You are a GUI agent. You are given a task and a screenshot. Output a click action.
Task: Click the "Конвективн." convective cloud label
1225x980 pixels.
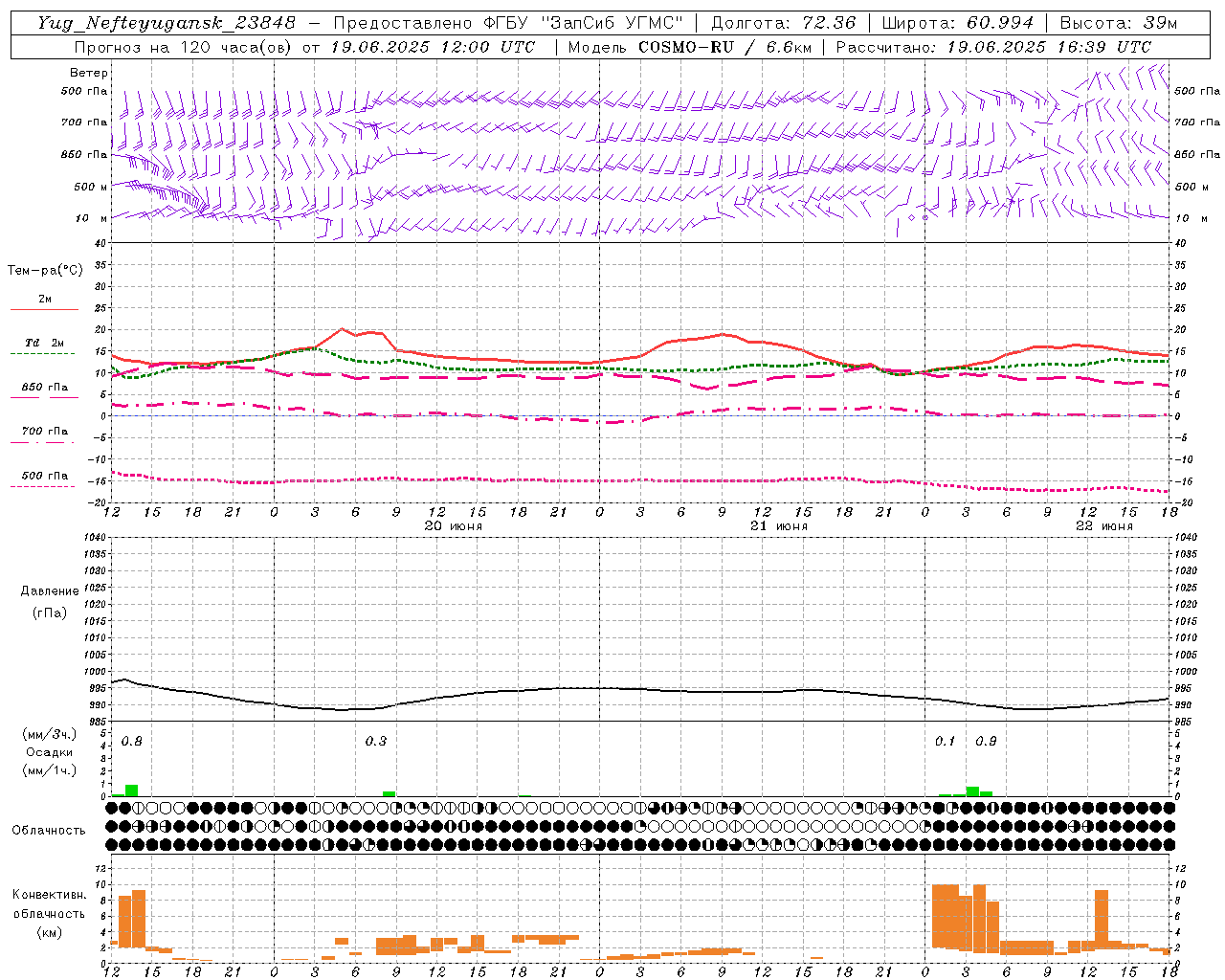point(49,895)
